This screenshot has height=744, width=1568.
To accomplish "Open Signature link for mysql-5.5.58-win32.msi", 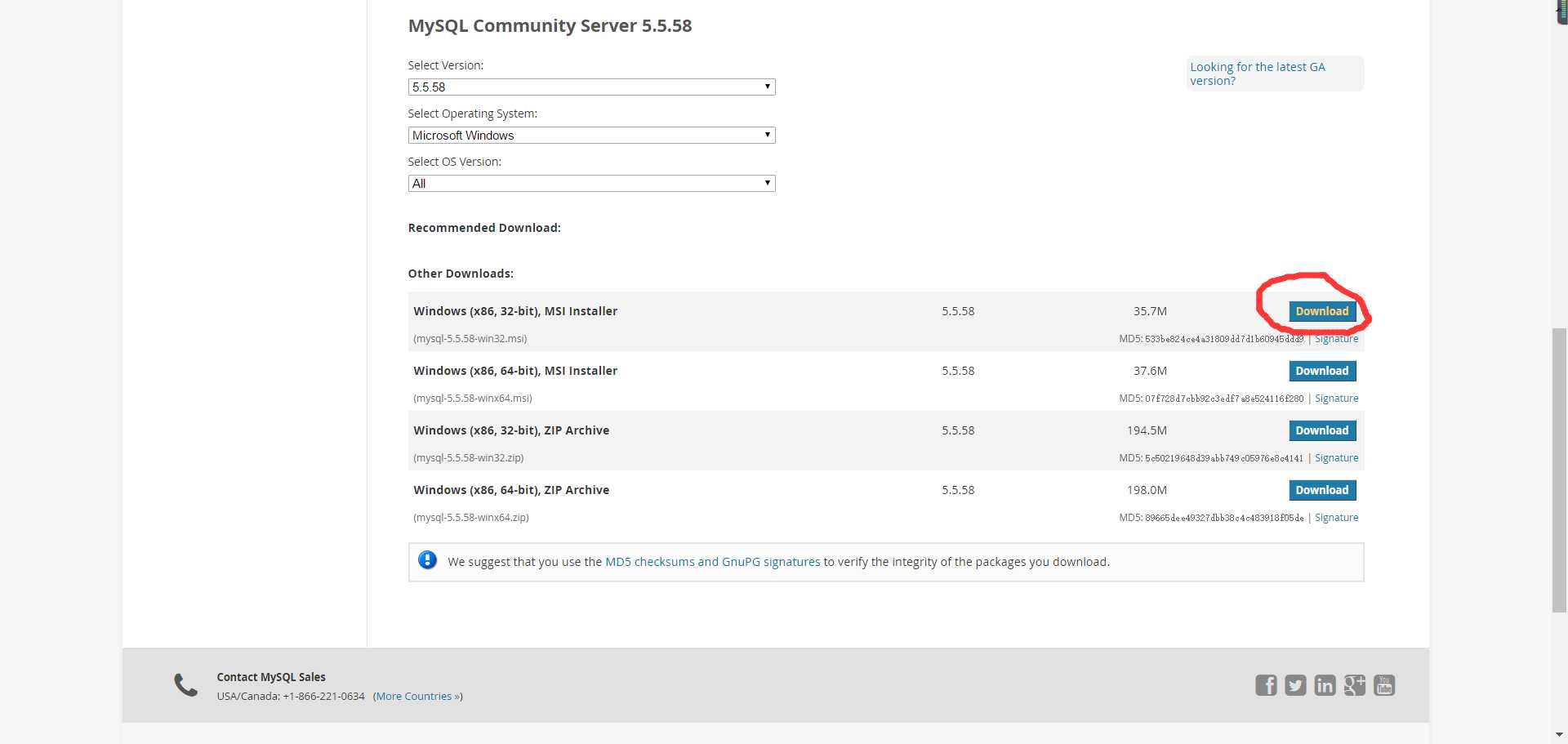I will pyautogui.click(x=1336, y=339).
